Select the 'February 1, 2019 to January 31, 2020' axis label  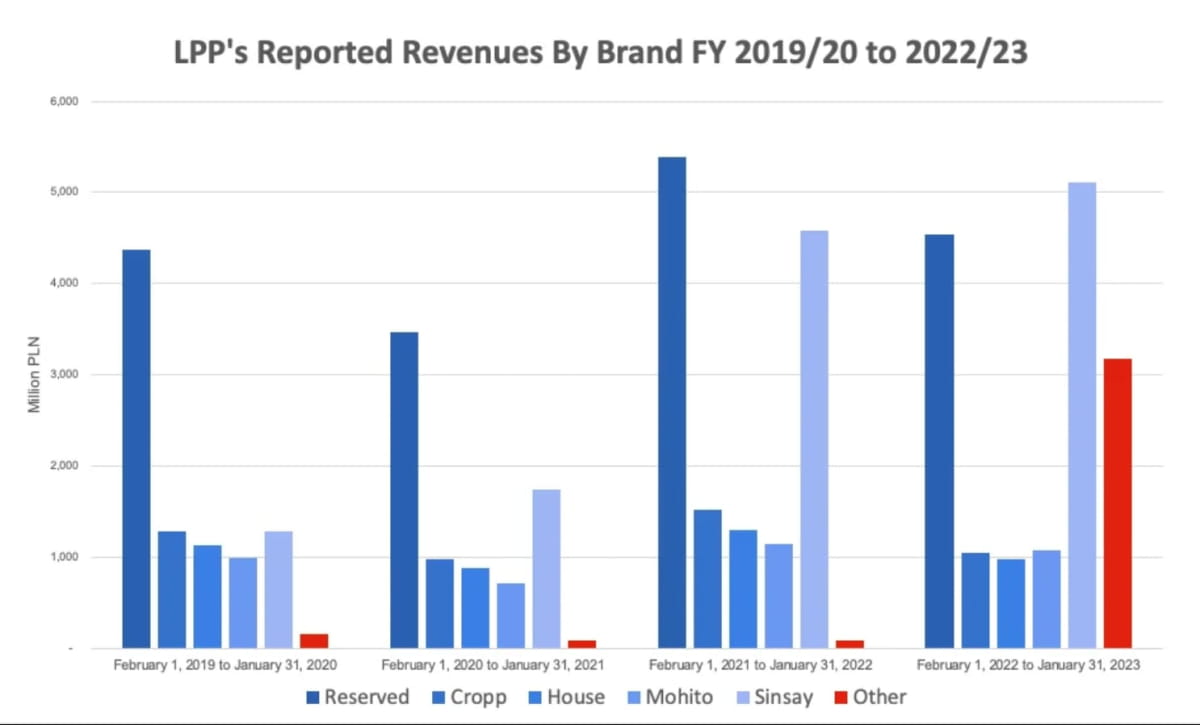(x=225, y=665)
